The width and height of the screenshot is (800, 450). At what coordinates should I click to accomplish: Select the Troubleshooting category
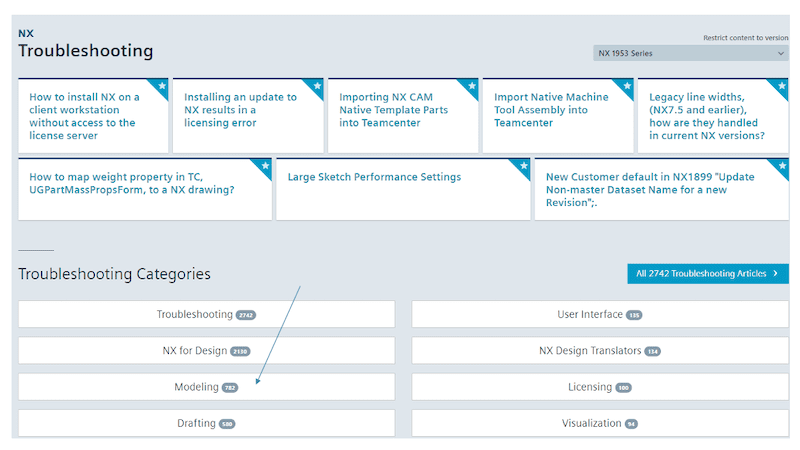207,314
